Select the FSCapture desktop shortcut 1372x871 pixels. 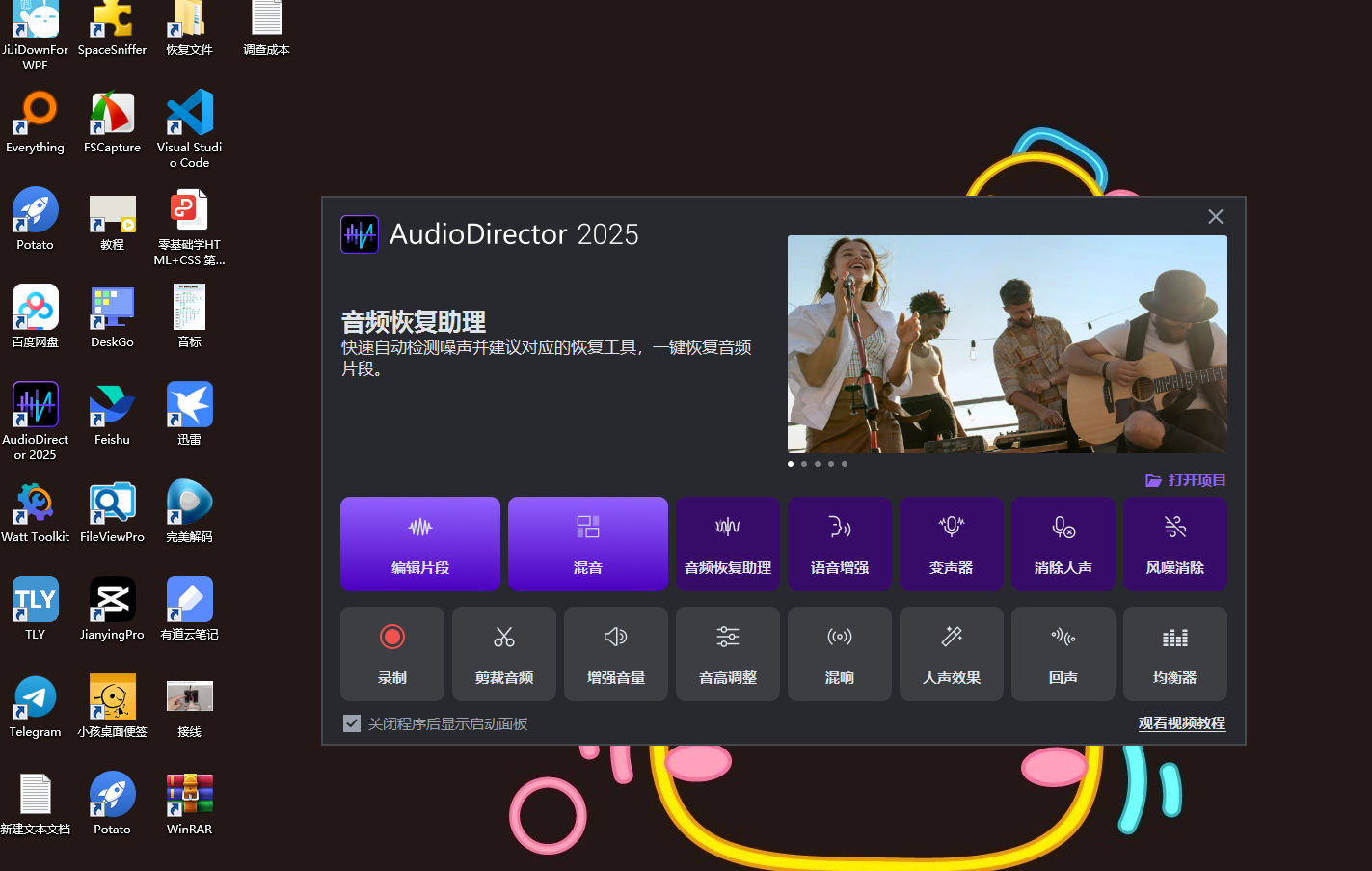(113, 122)
